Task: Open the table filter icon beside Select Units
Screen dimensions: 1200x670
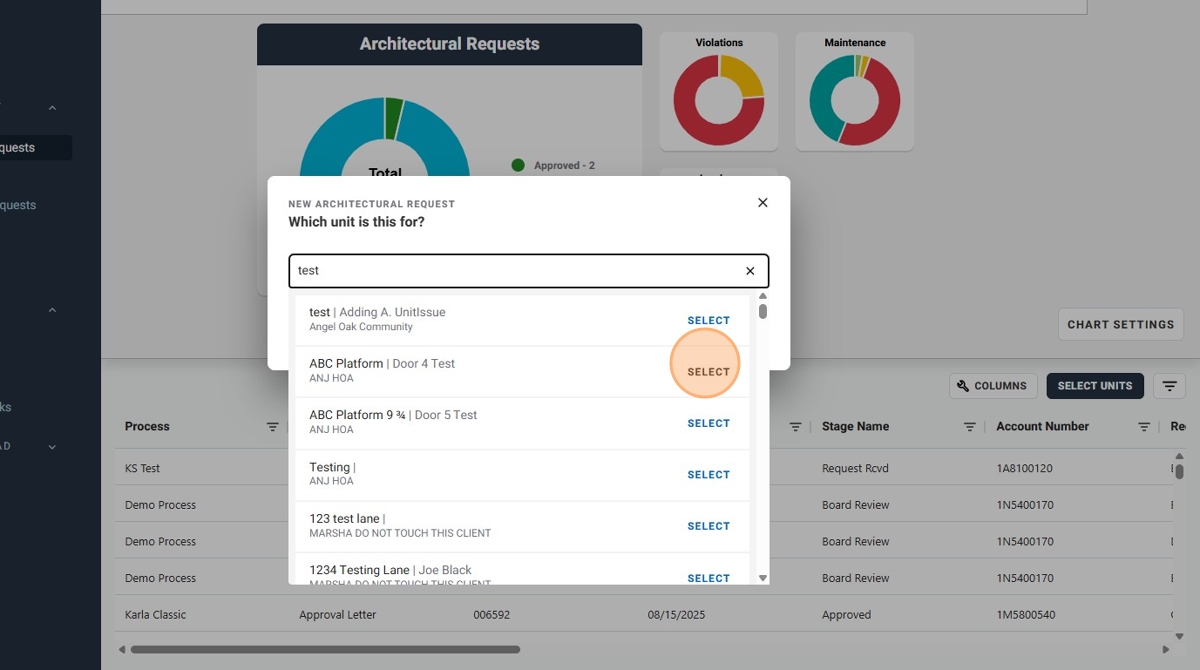Action: 1170,386
